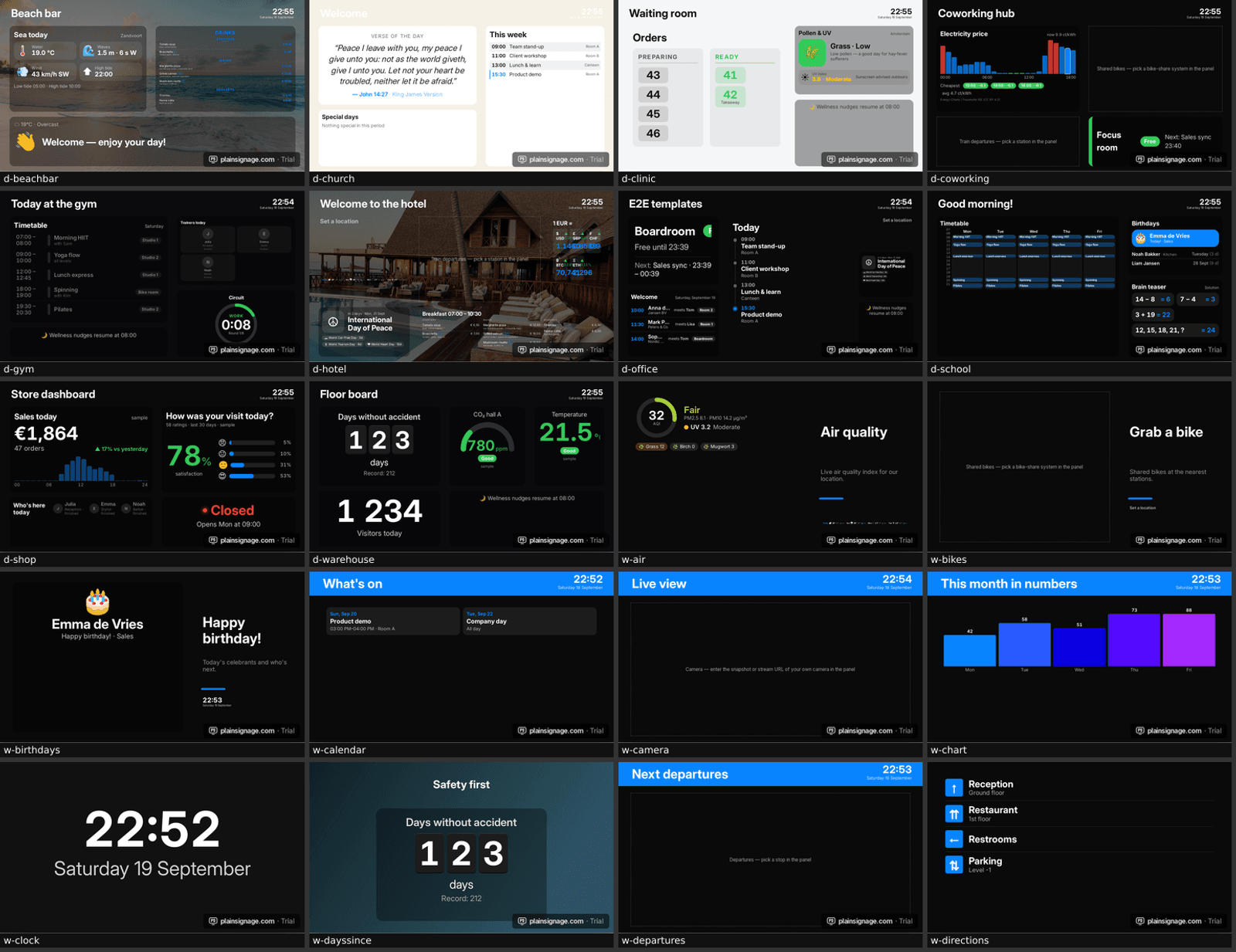
Task: Open the d-church thumbnail with Verse of the day
Action: tap(461, 86)
